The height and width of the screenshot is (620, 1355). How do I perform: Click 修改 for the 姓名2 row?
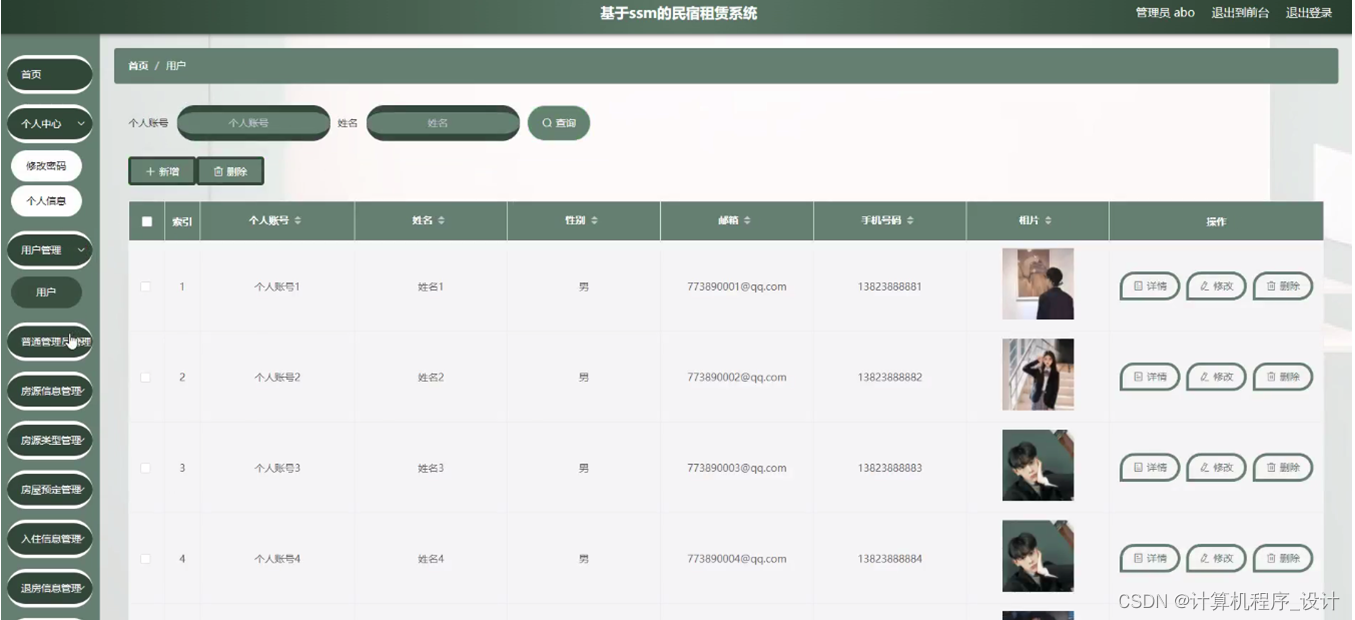(x=1216, y=377)
